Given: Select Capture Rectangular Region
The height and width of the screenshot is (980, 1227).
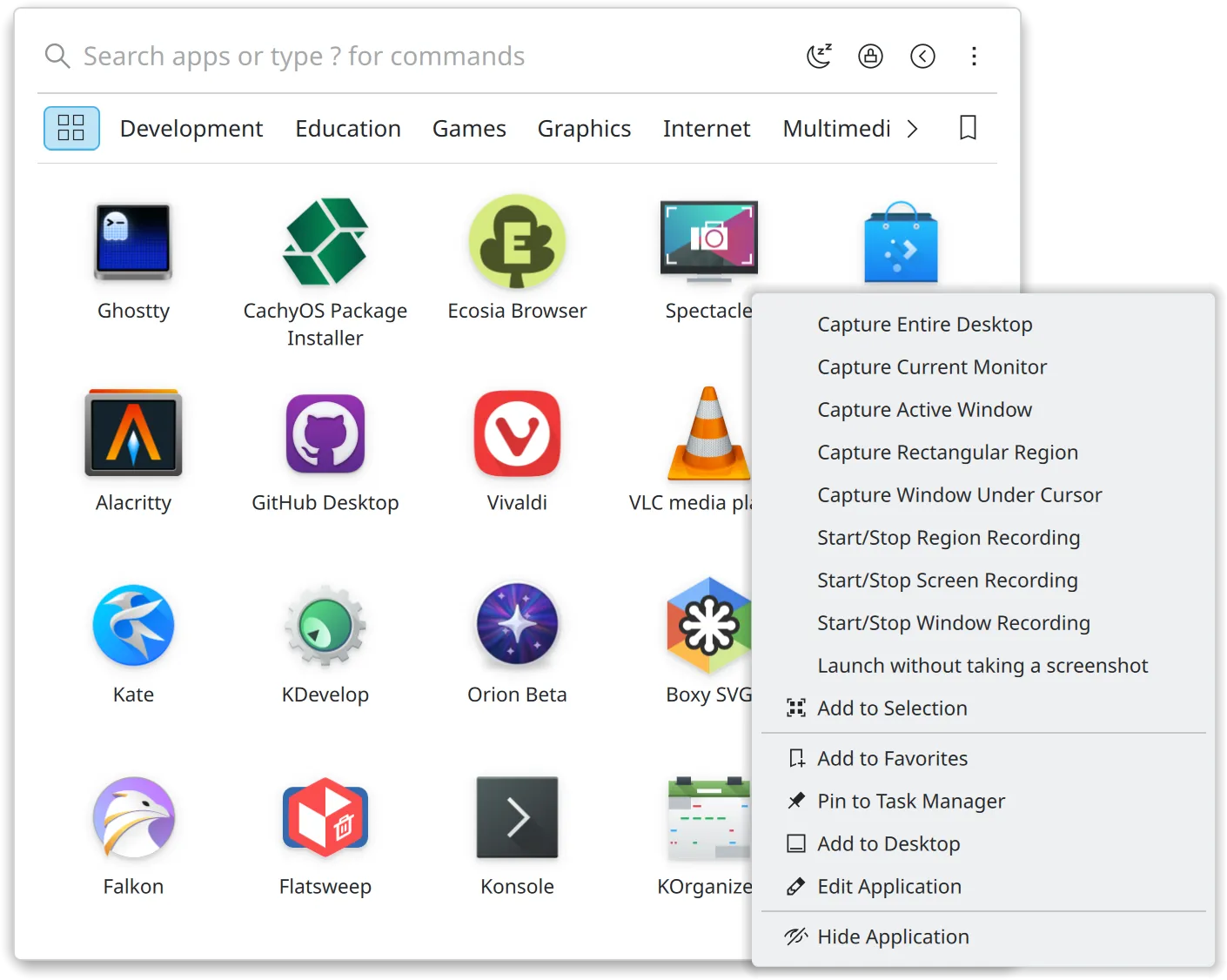Looking at the screenshot, I should coord(983,453).
